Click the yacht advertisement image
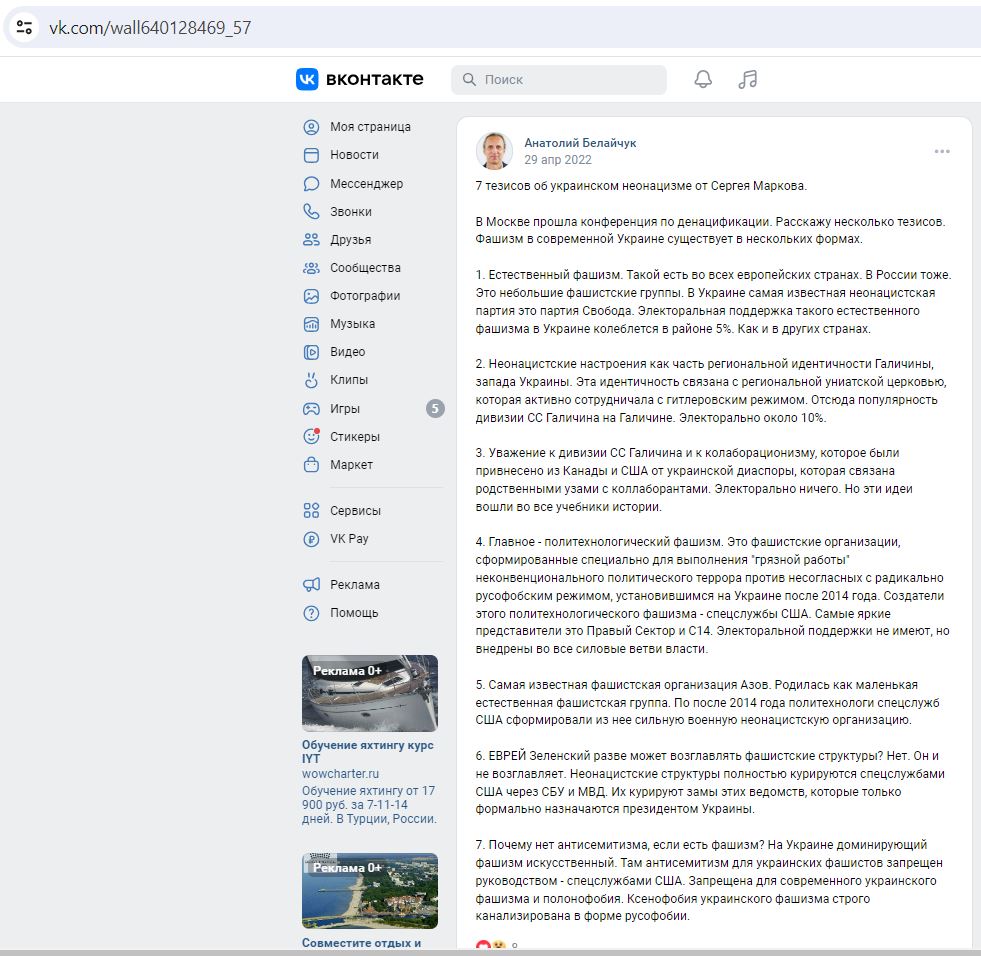 370,693
